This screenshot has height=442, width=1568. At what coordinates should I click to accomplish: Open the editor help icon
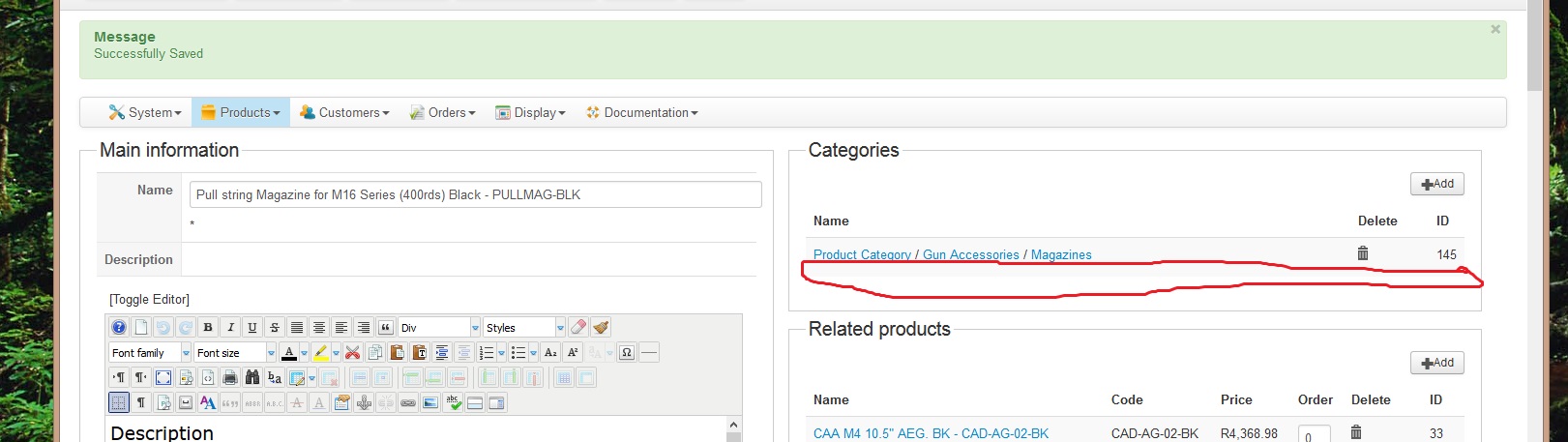tap(118, 328)
